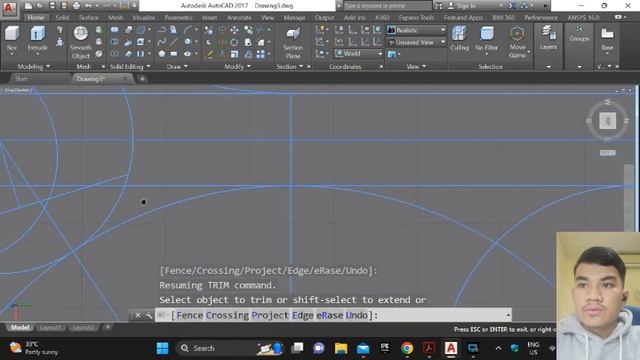Choose the Project option in command line
Viewport: 640px width, 360px height.
tap(270, 315)
